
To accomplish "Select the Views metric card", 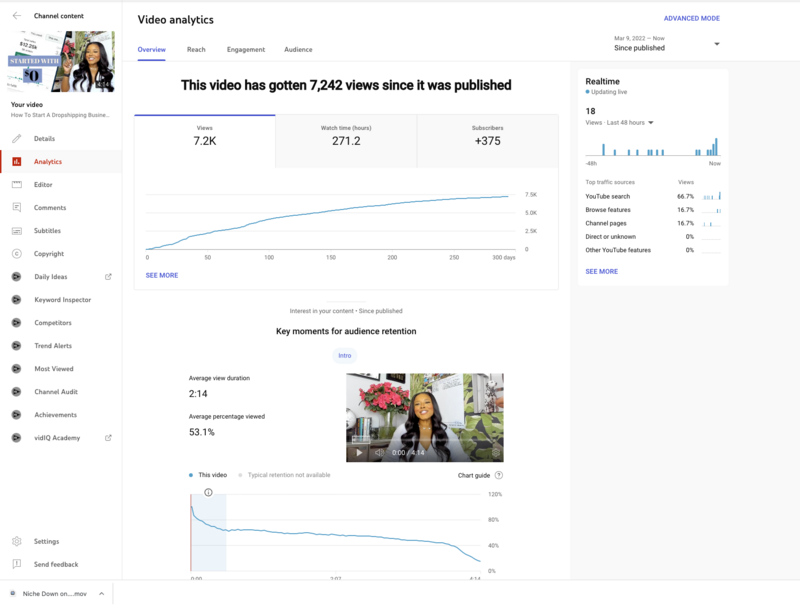I will coord(205,141).
